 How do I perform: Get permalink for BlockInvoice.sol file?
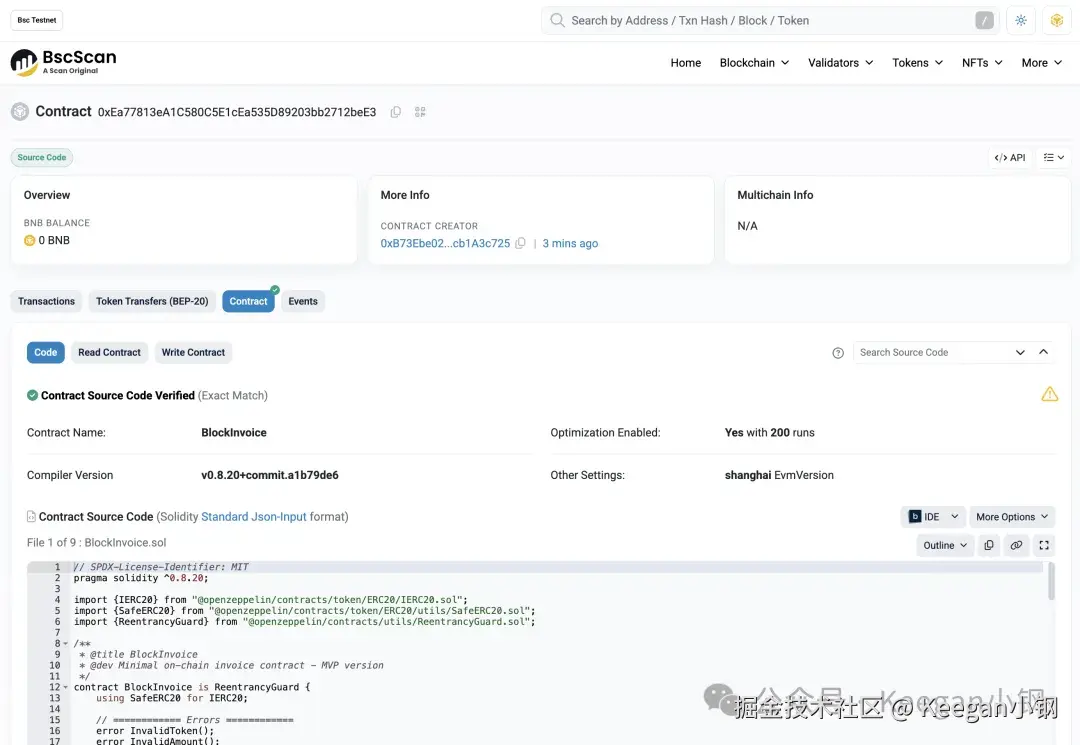tap(1016, 545)
